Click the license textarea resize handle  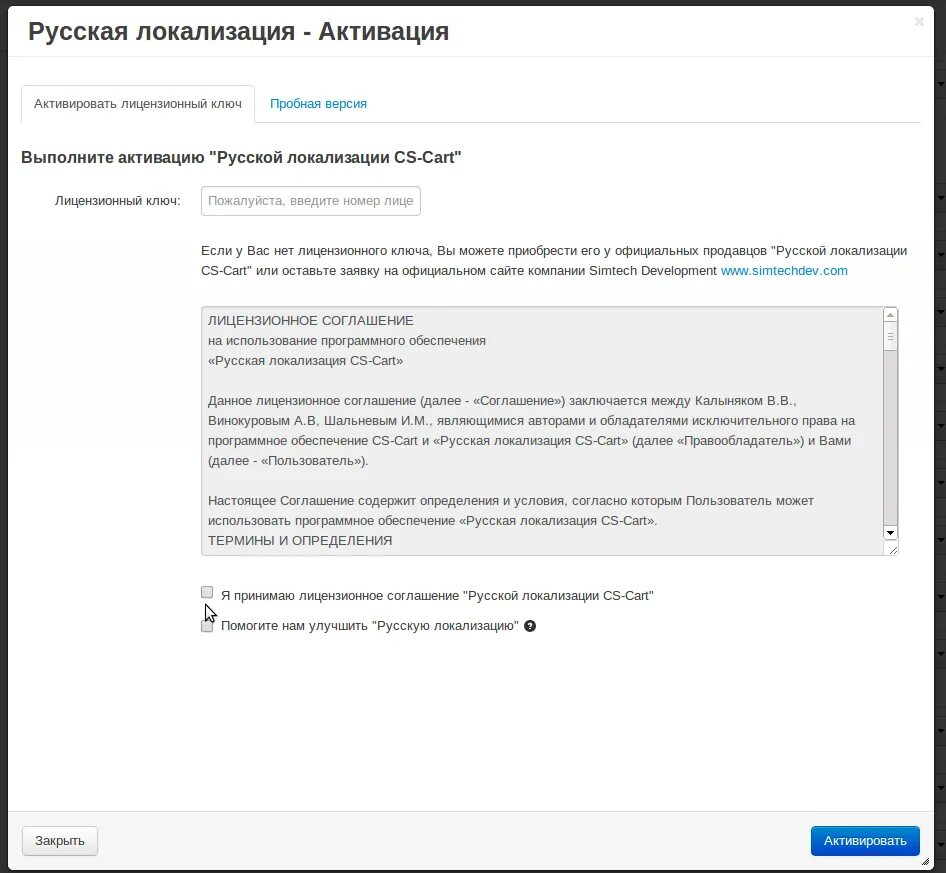(892, 549)
